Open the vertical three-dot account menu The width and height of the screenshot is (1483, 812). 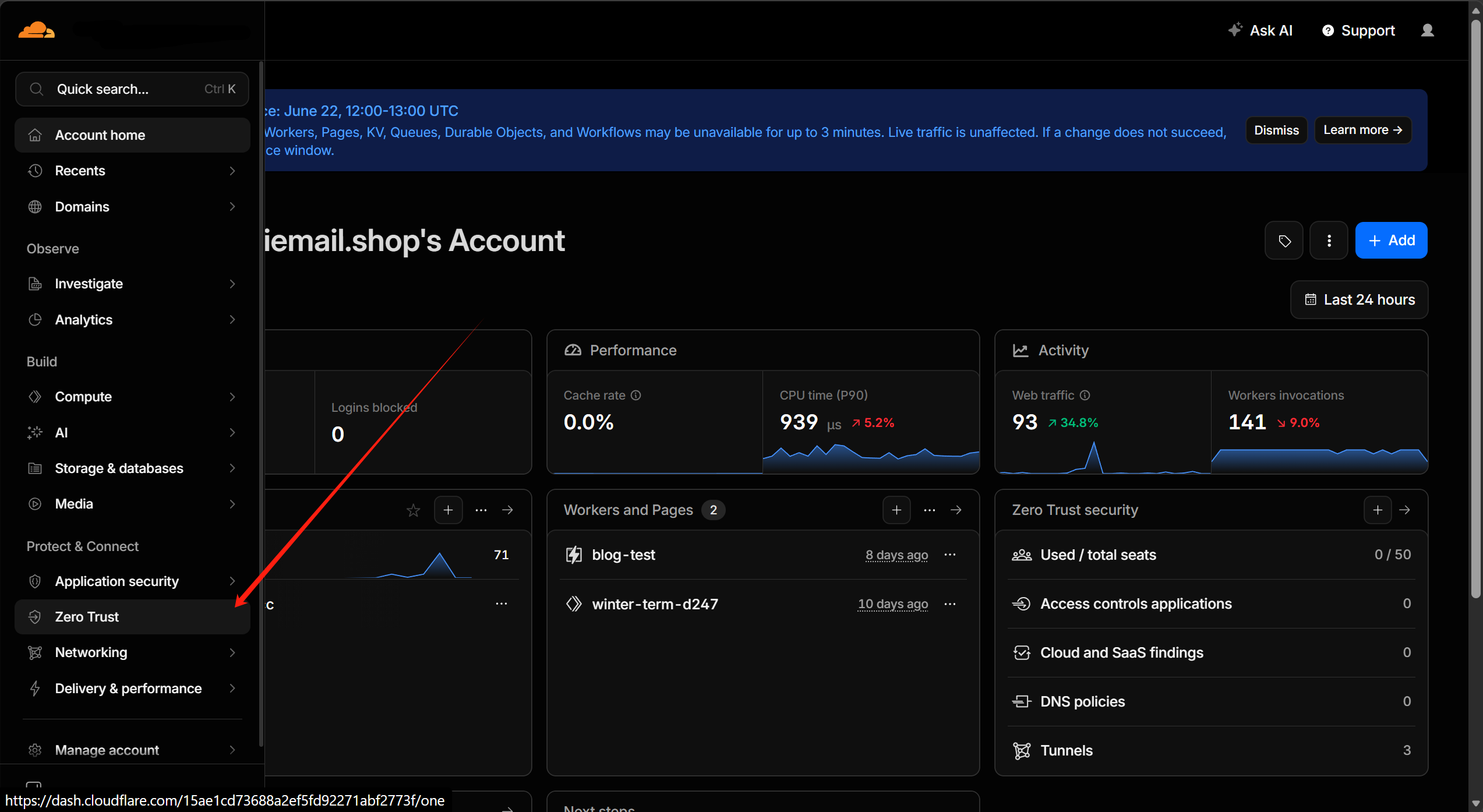pyautogui.click(x=1329, y=241)
